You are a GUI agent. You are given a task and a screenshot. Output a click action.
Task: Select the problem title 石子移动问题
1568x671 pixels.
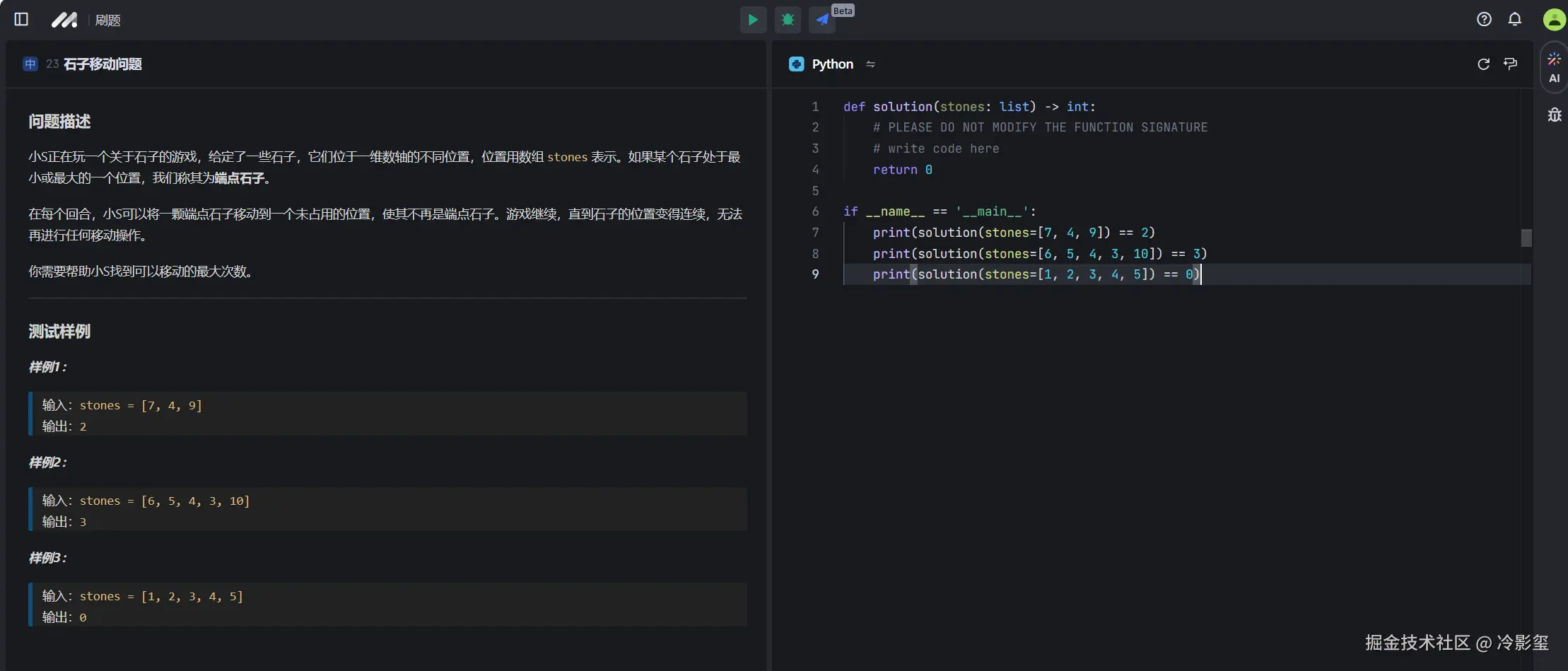click(103, 64)
